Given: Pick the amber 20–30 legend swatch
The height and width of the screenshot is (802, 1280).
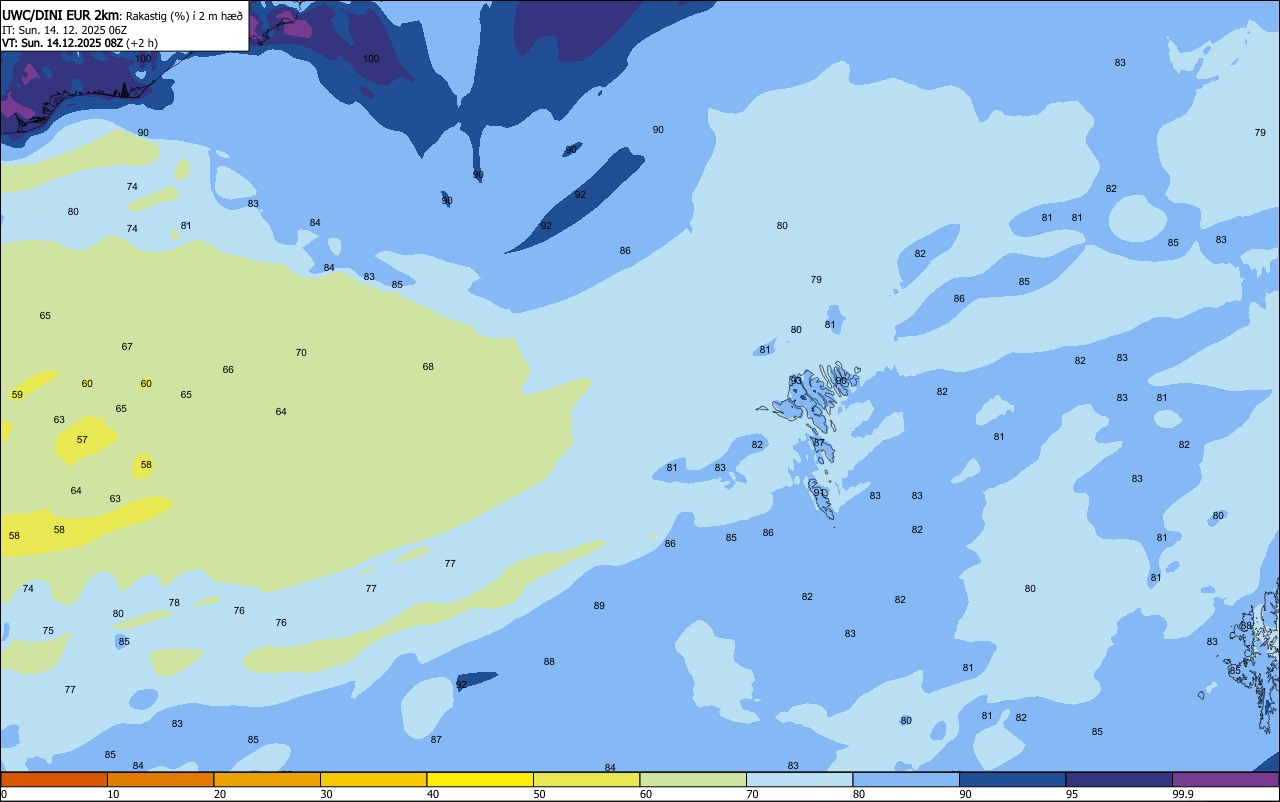Looking at the screenshot, I should pyautogui.click(x=267, y=779).
